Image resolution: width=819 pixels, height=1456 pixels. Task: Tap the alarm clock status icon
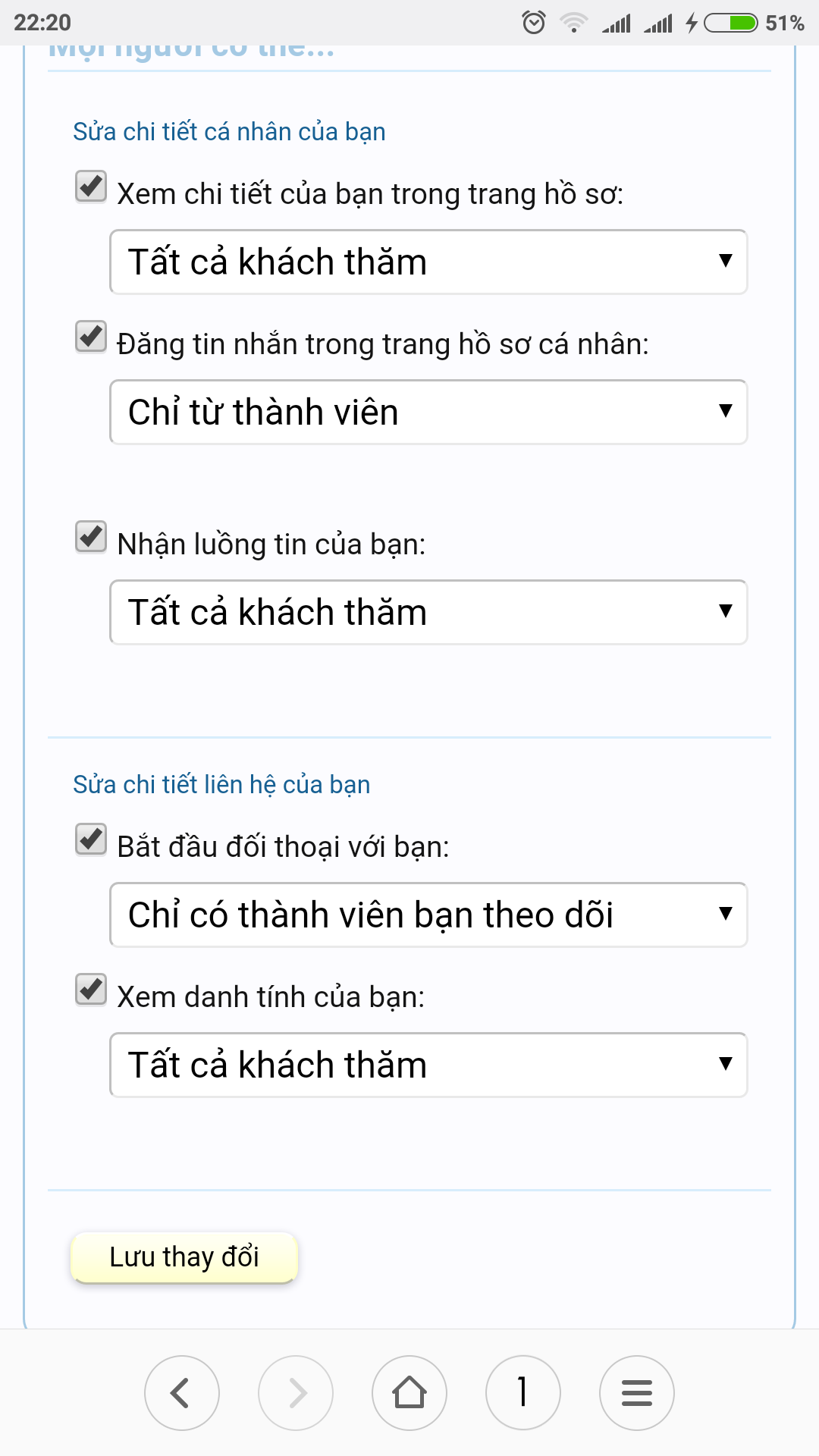tap(534, 23)
